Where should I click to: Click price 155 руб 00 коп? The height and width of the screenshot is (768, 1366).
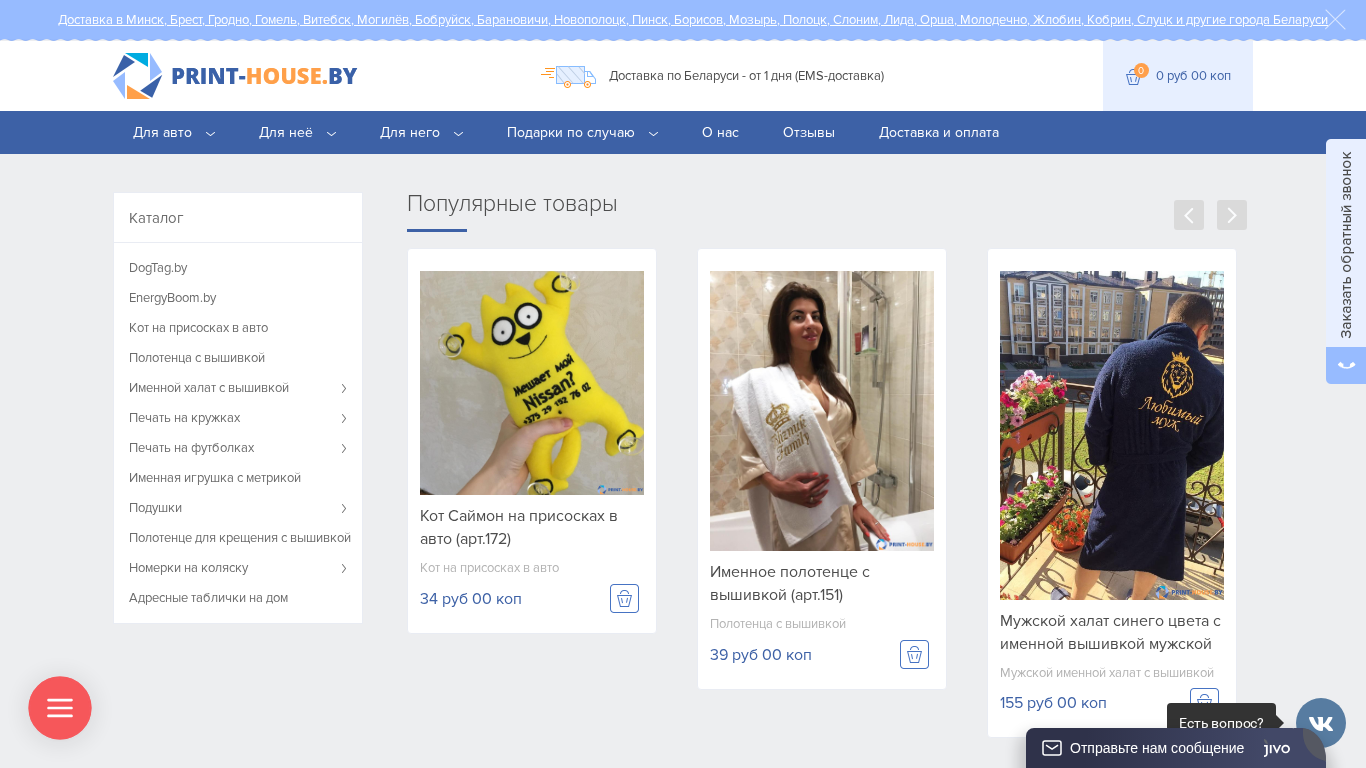click(x=1053, y=703)
